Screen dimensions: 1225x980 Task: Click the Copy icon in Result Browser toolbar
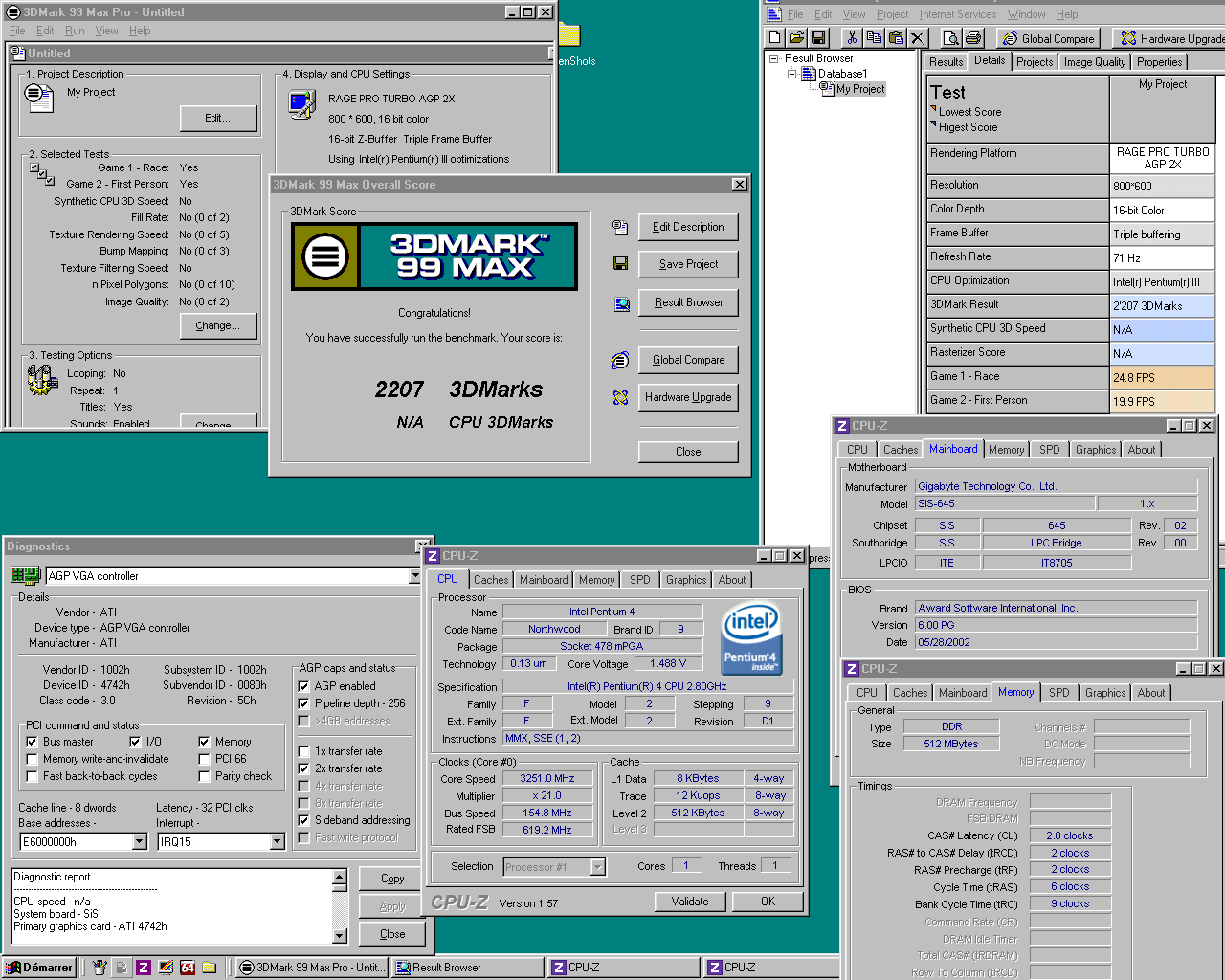(x=874, y=37)
